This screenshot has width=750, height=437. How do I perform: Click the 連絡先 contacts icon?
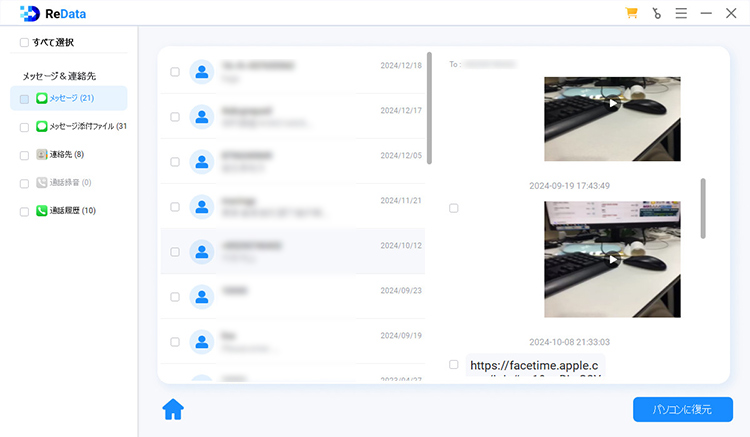(42, 155)
